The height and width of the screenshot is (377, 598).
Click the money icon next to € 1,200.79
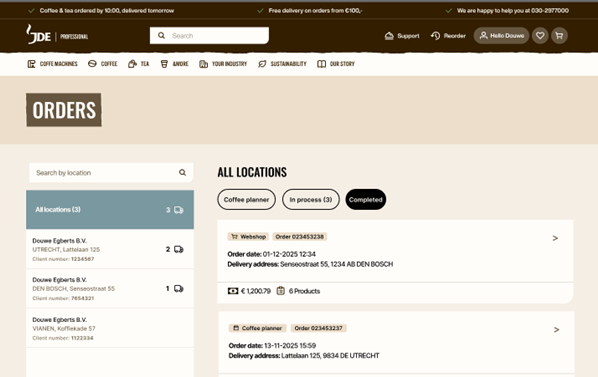coord(233,291)
